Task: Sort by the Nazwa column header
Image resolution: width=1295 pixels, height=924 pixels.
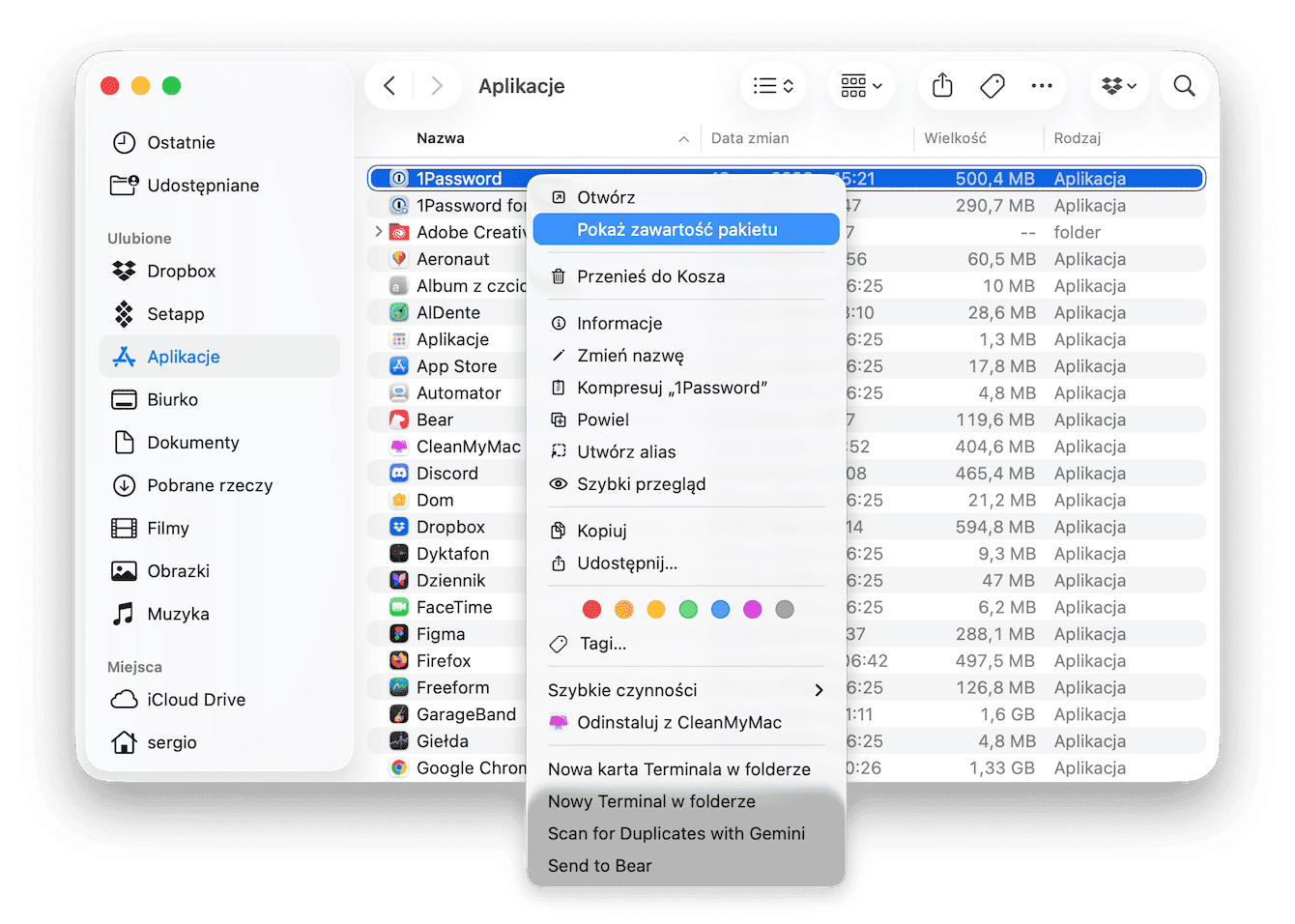Action: click(441, 138)
